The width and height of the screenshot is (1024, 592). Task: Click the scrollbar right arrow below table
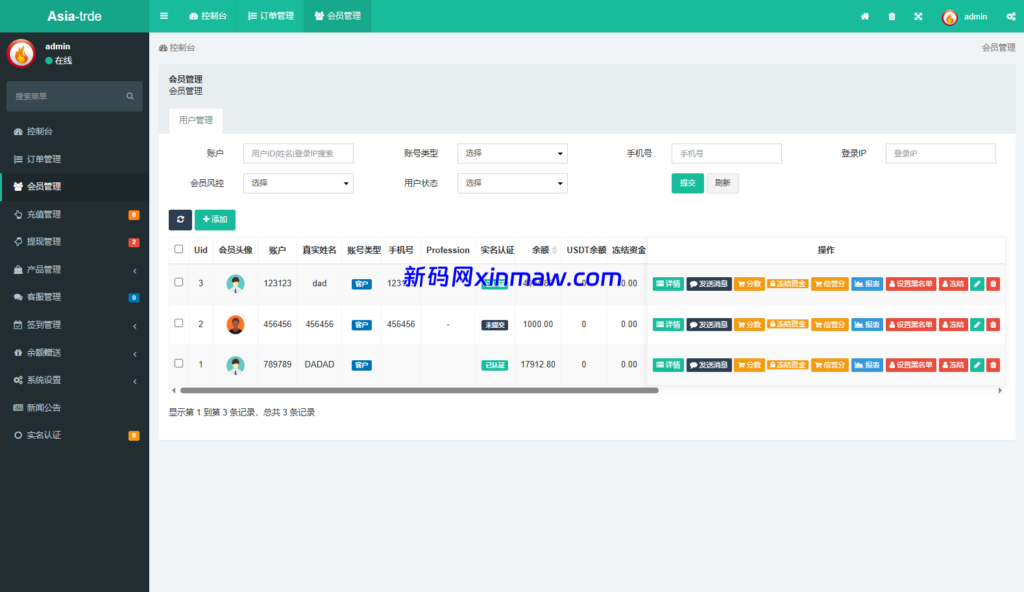(x=1000, y=391)
